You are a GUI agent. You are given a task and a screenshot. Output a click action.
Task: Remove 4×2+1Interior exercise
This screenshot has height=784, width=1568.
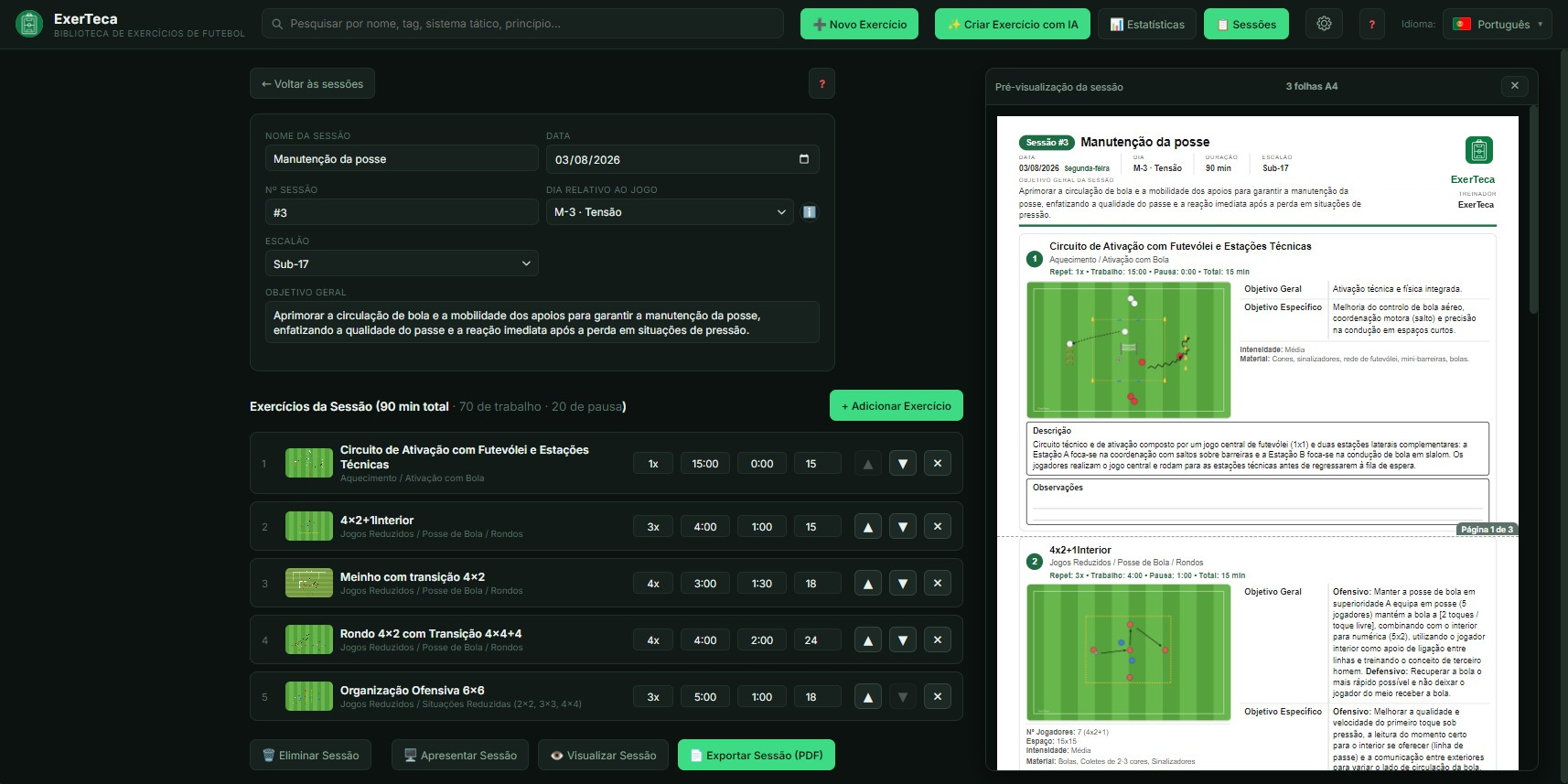(x=938, y=527)
